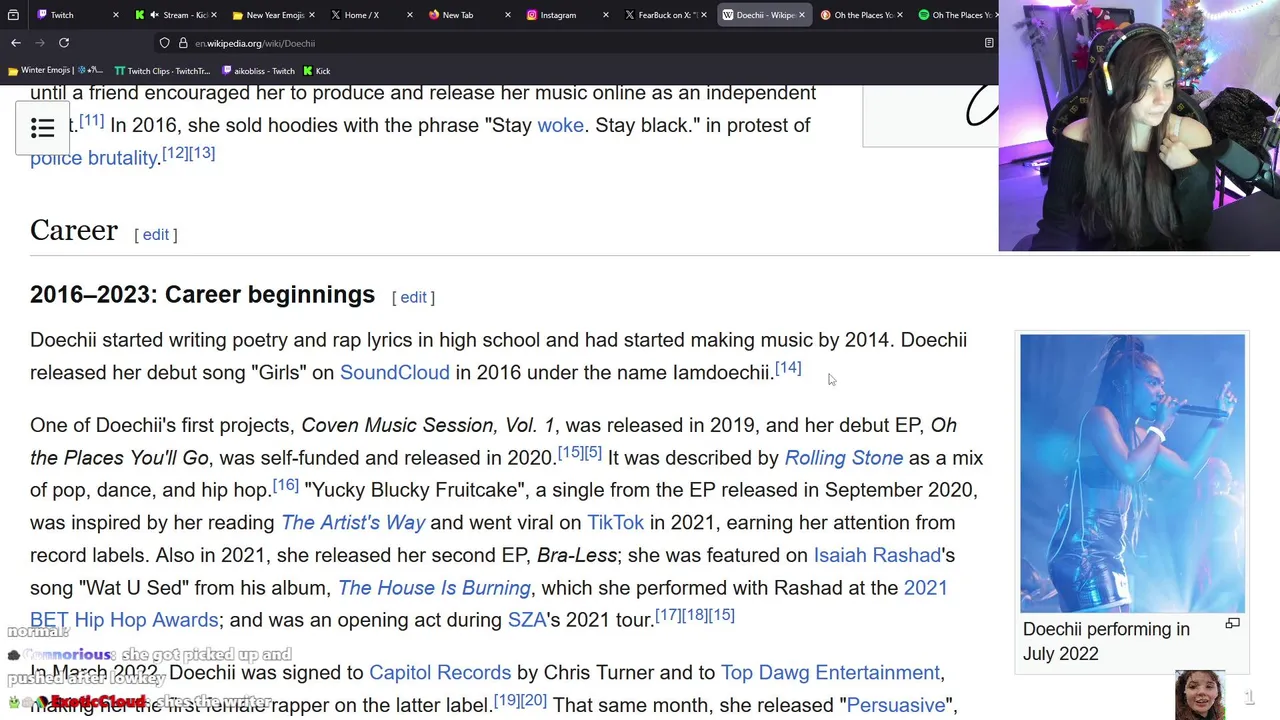Open citation 11

[x=91, y=120]
